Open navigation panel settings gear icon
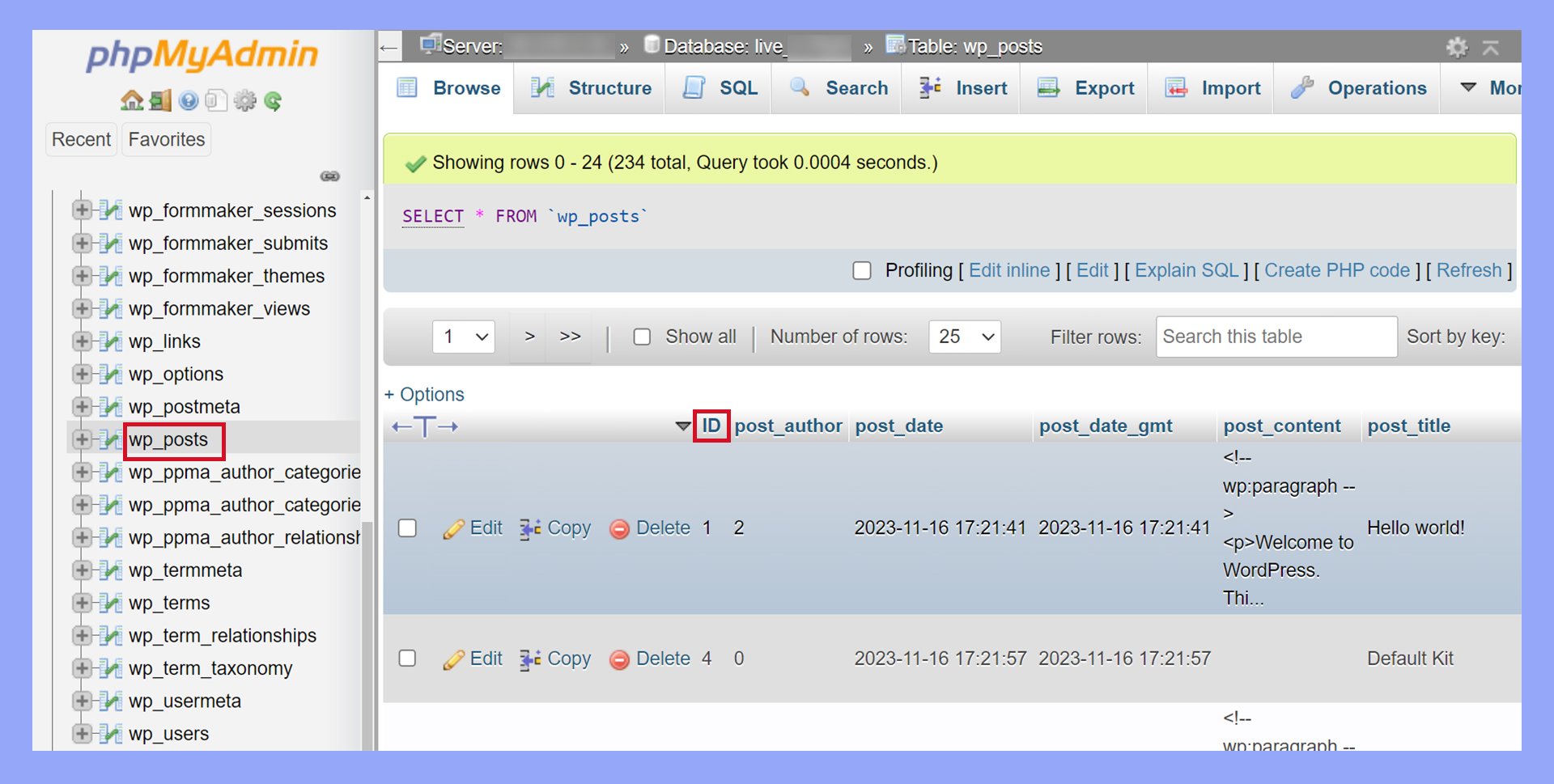Viewport: 1554px width, 784px height. pyautogui.click(x=244, y=100)
